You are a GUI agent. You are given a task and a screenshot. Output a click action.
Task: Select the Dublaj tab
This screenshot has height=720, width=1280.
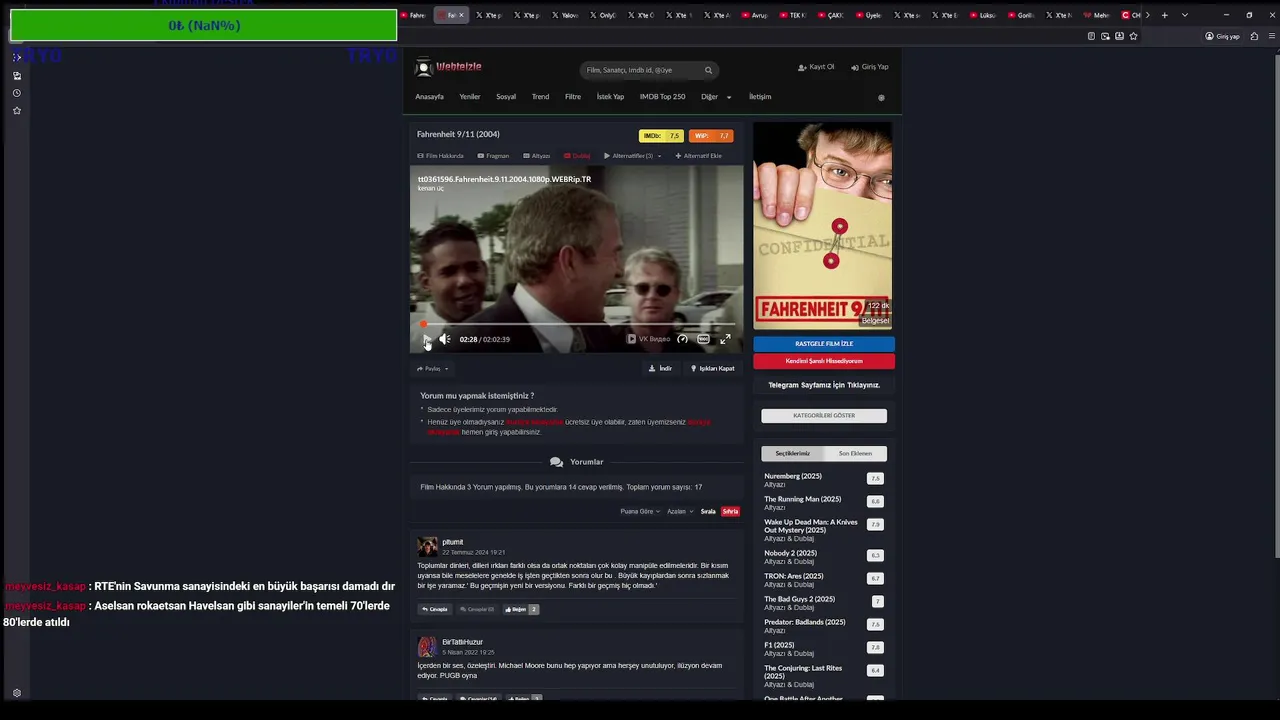click(x=577, y=156)
